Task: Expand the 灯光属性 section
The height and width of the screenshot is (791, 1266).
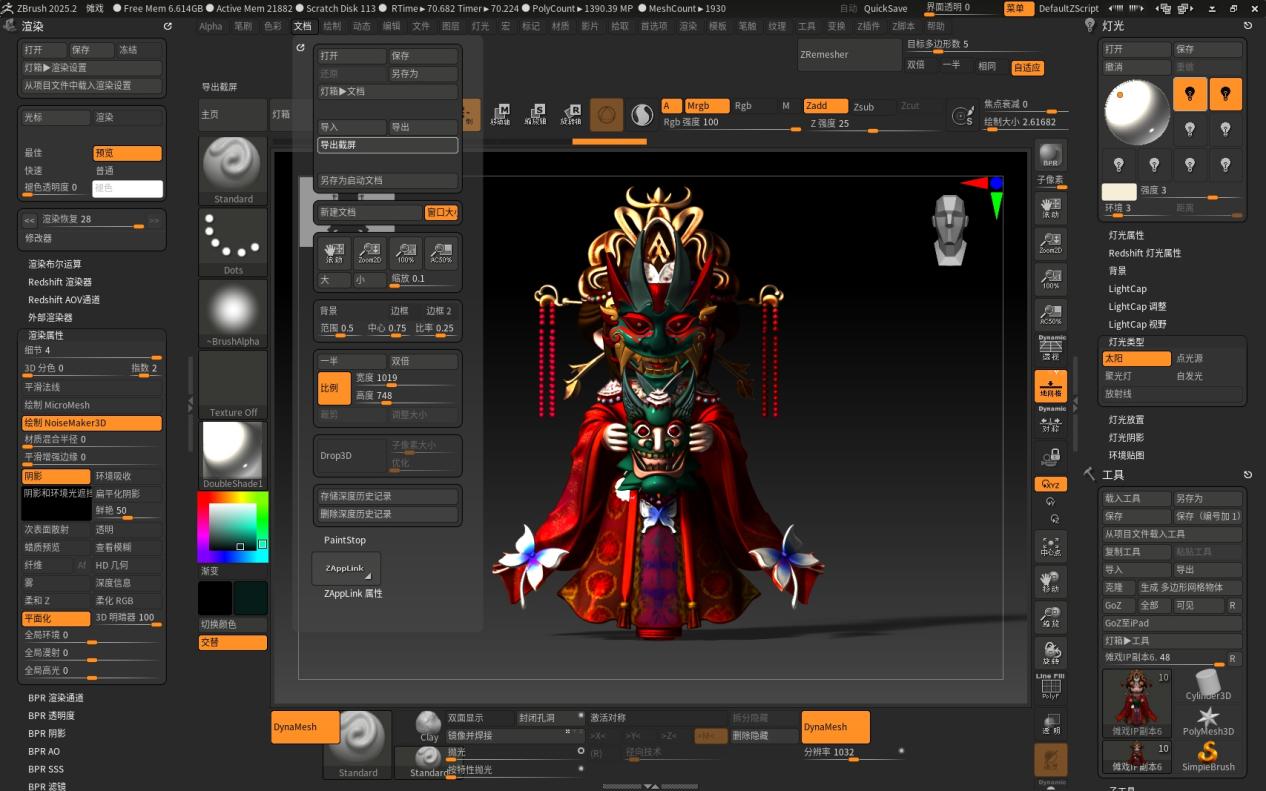Action: 1126,235
